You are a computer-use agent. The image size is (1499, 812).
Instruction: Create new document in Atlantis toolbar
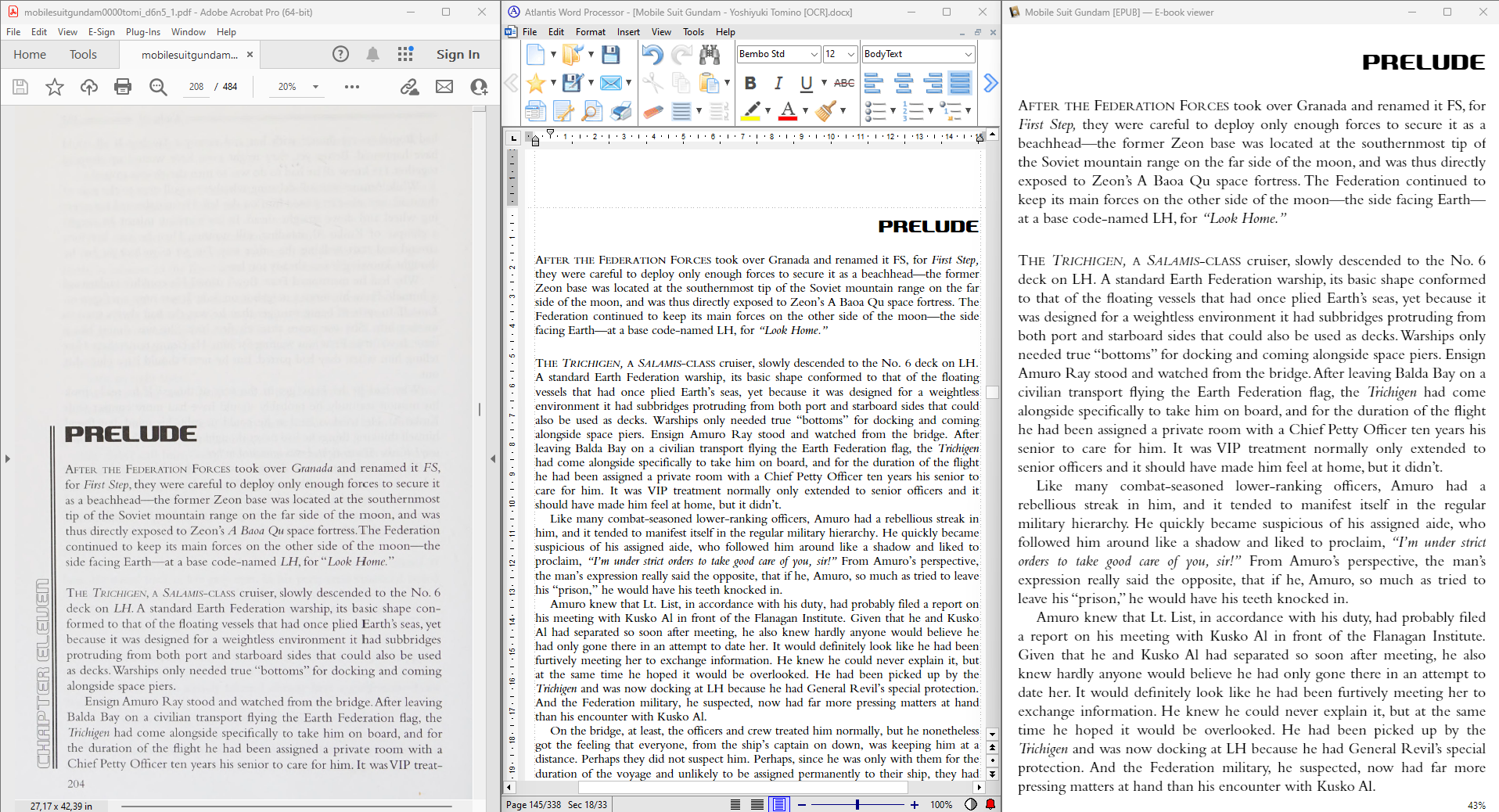(x=536, y=54)
